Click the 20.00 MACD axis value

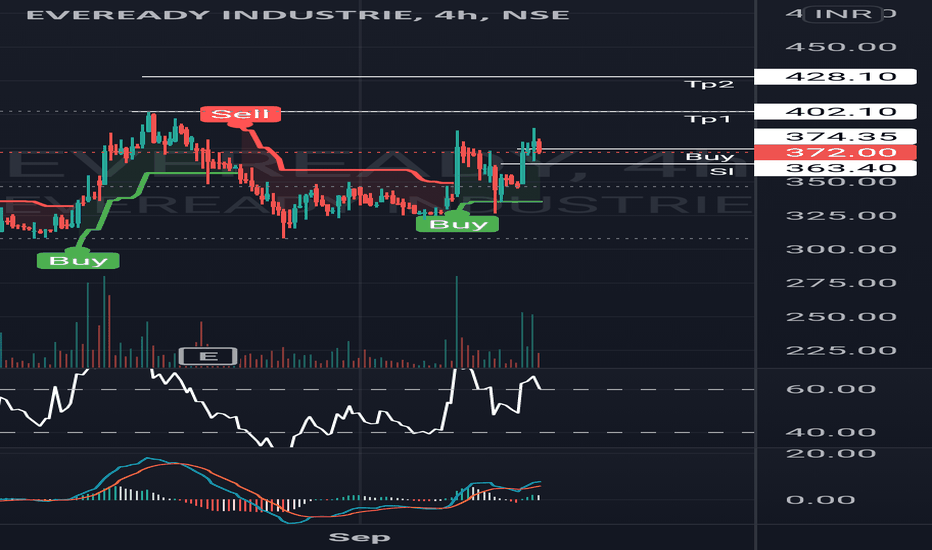tap(831, 454)
